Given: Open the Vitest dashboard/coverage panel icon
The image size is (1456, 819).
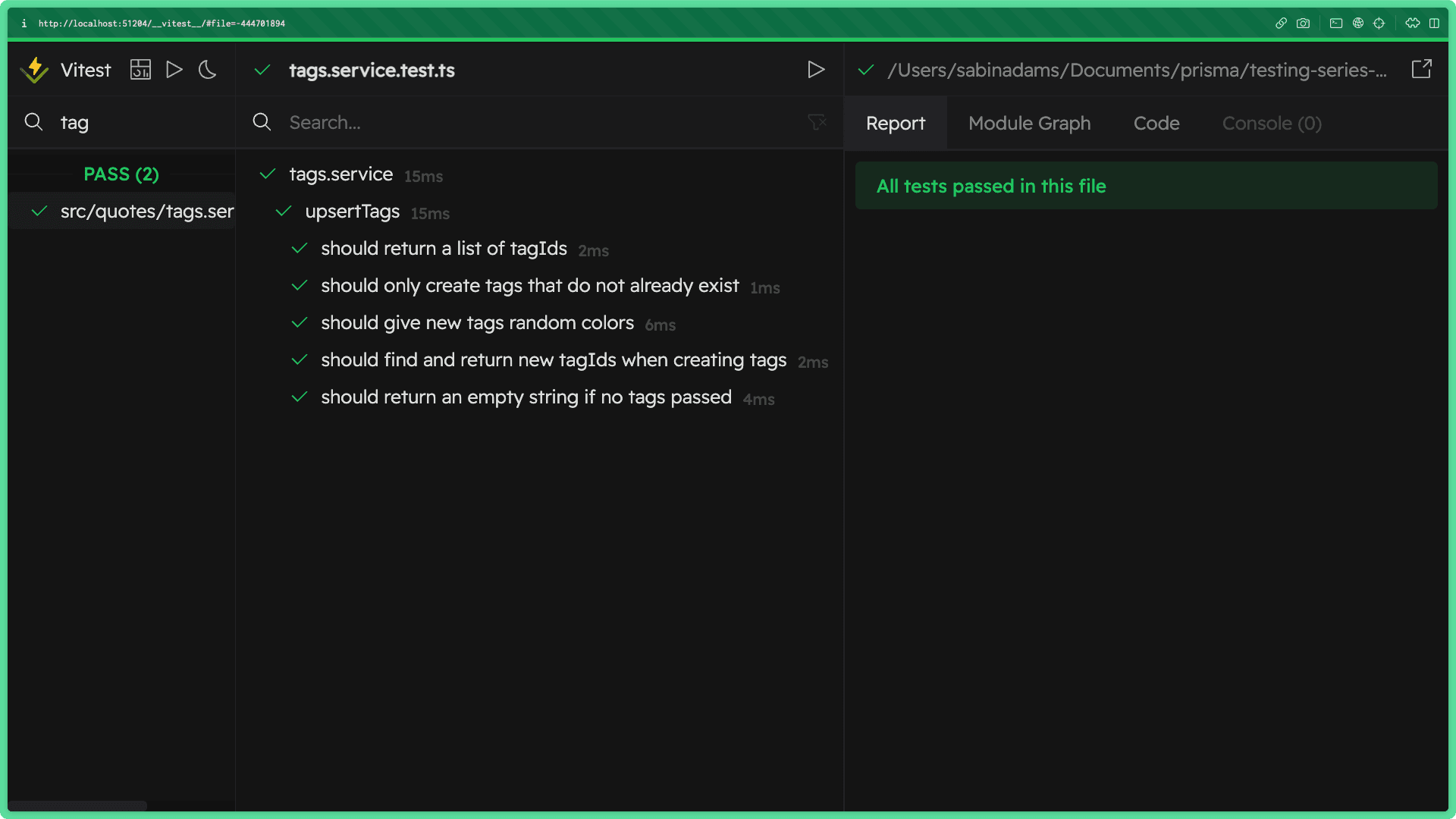Looking at the screenshot, I should [140, 69].
